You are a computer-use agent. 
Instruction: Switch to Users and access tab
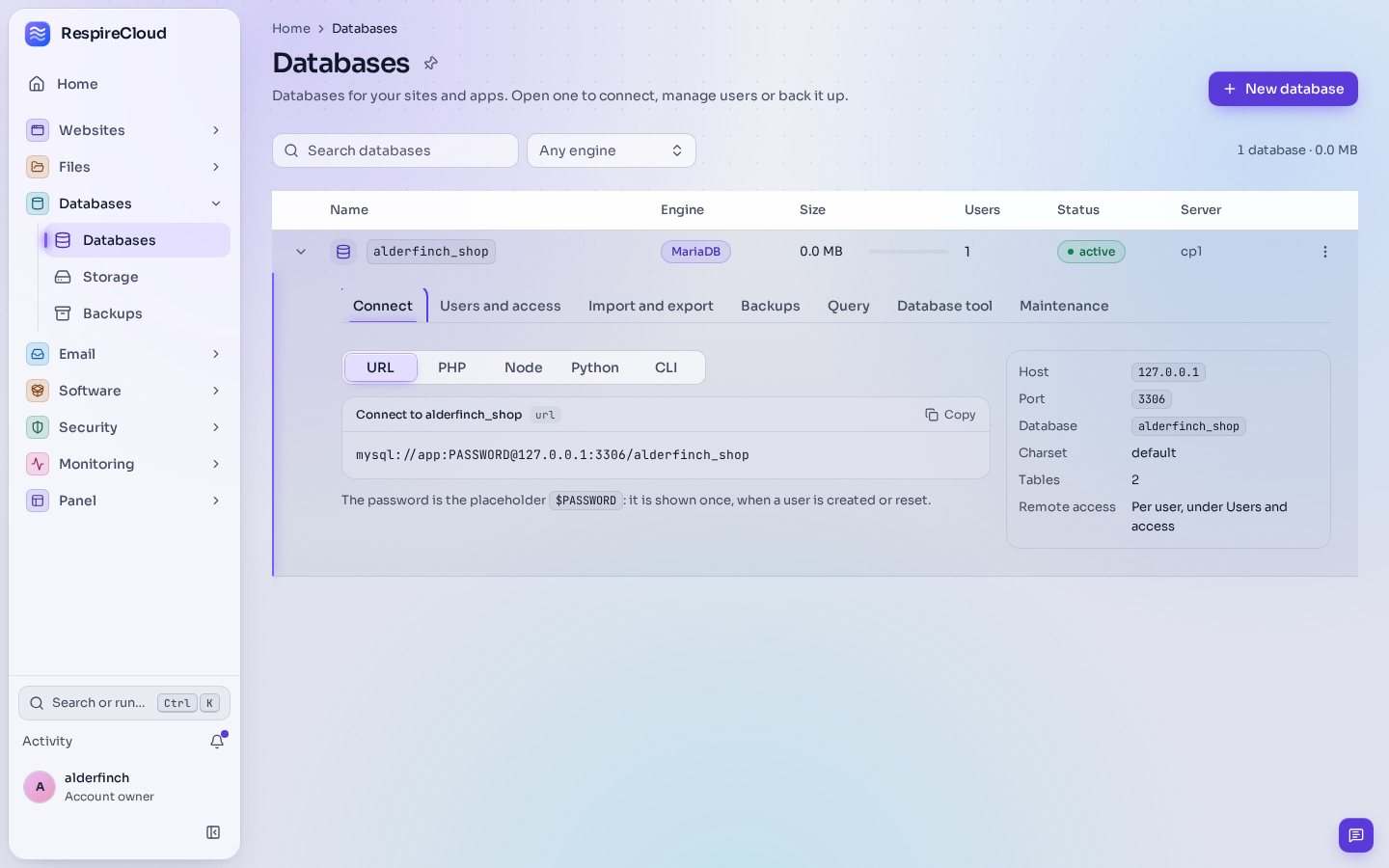click(500, 306)
